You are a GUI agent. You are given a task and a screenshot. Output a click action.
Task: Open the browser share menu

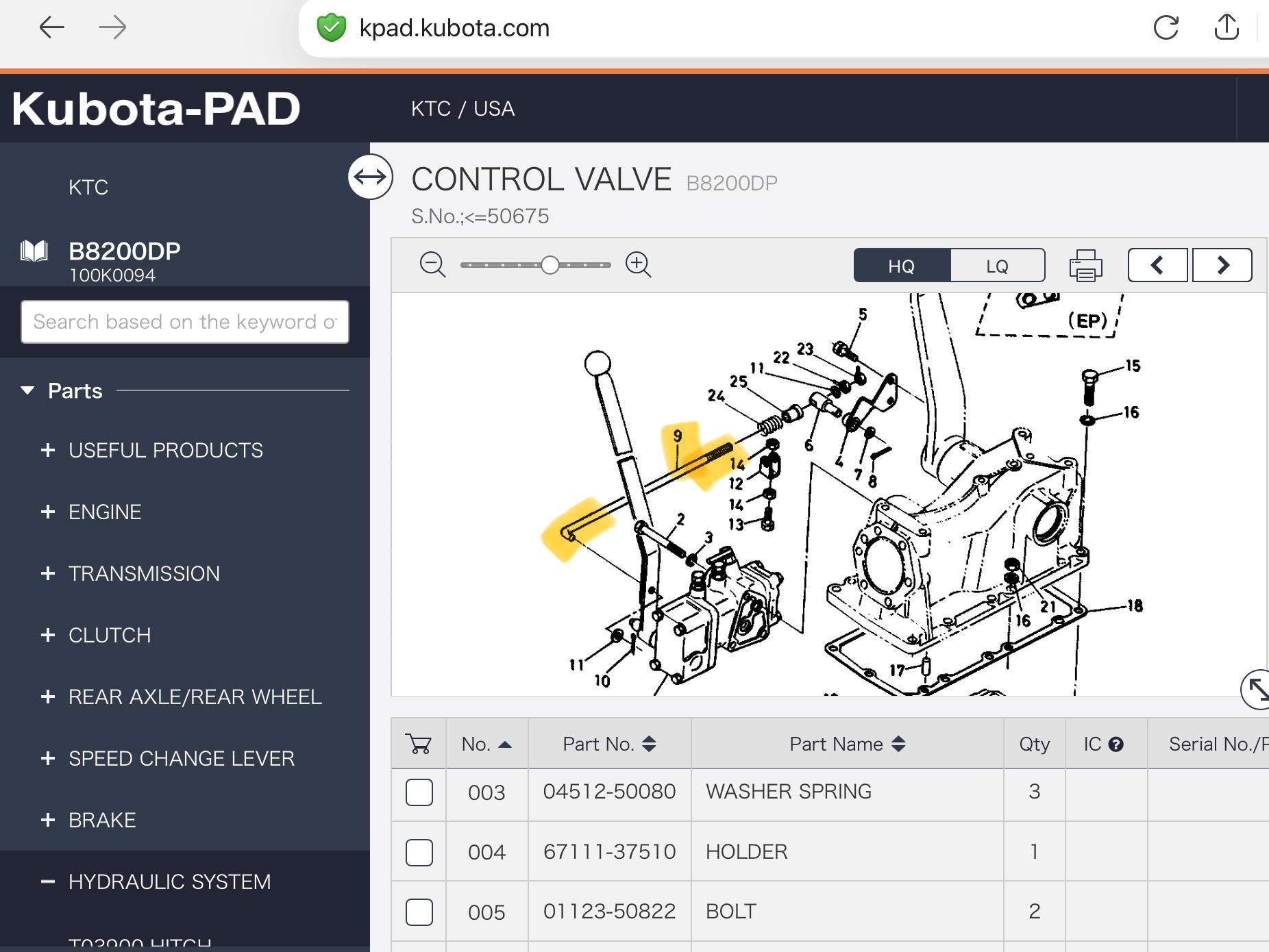pos(1226,28)
